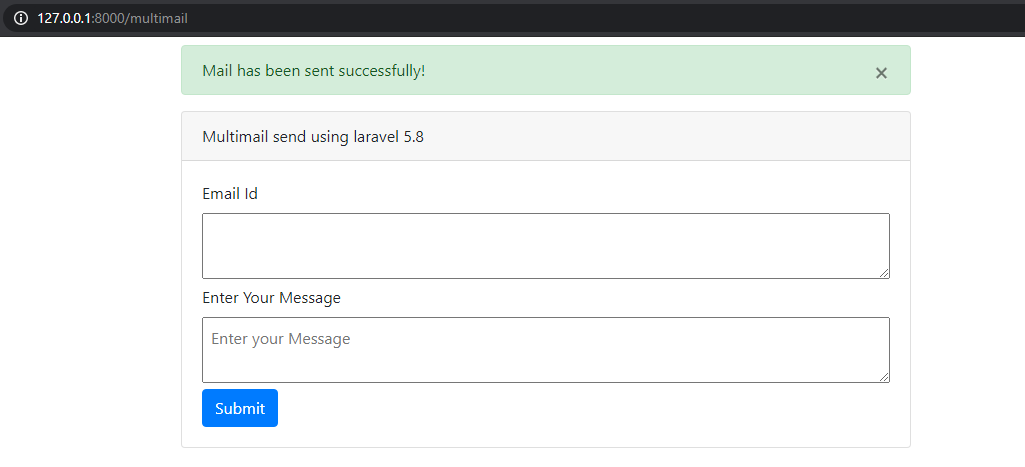Click empty space in the browser address bar

pos(600,18)
